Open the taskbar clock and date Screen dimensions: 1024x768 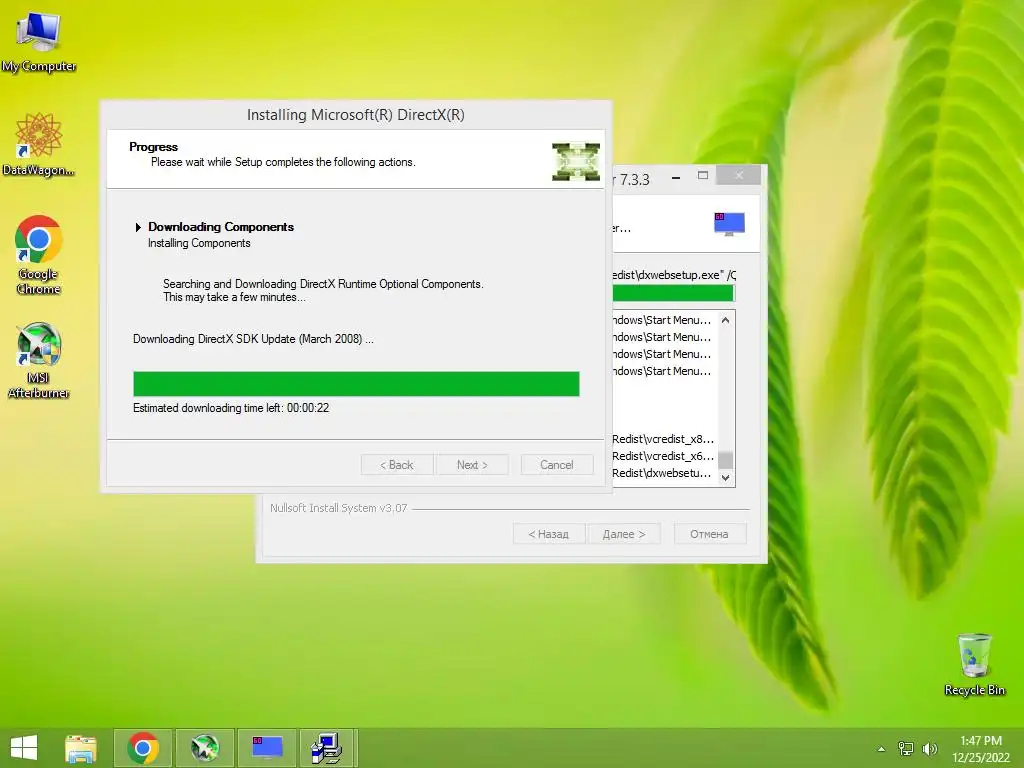tap(980, 749)
